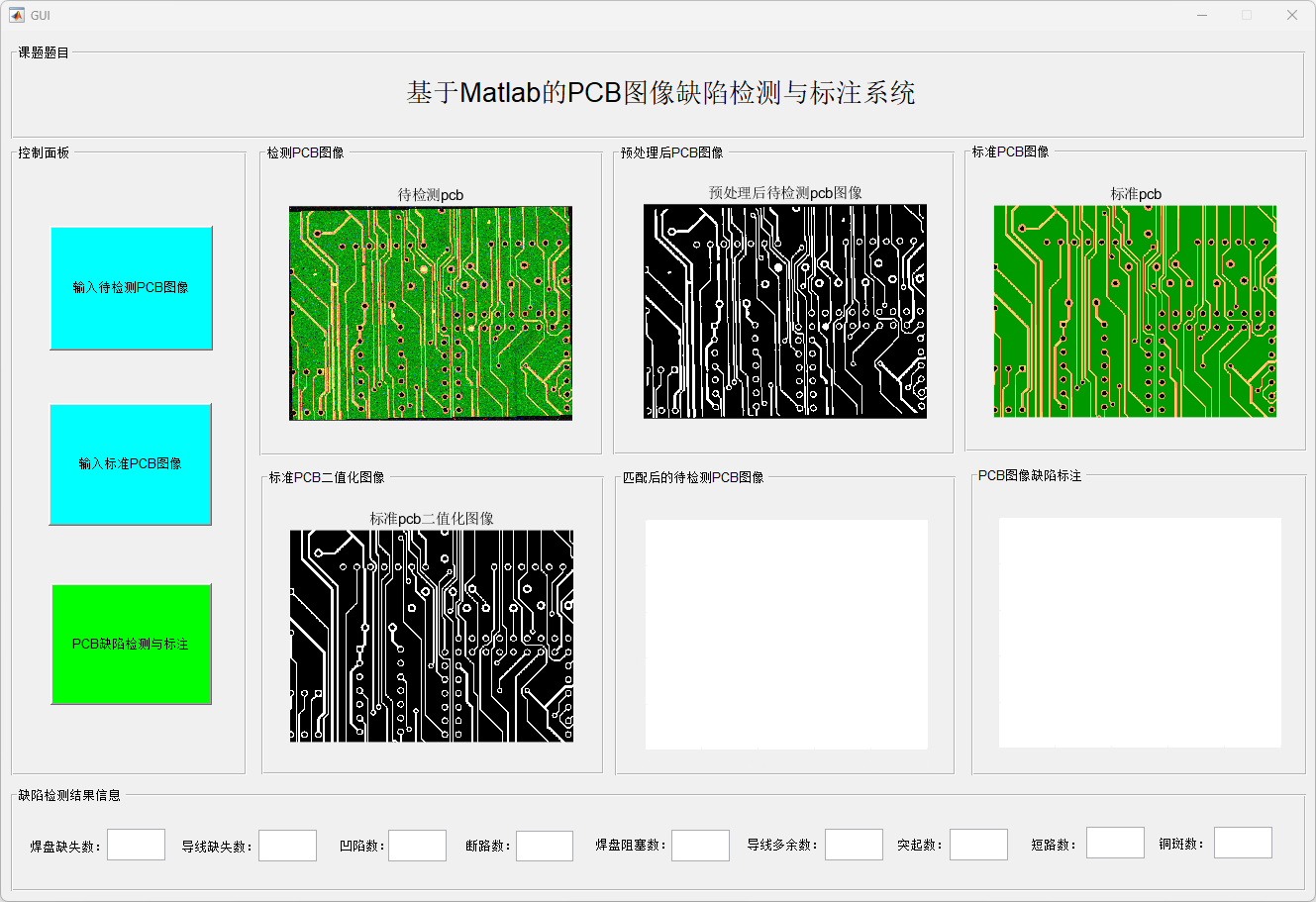Click the PCB缺陷检测与标注 button
The image size is (1316, 902).
[x=131, y=644]
